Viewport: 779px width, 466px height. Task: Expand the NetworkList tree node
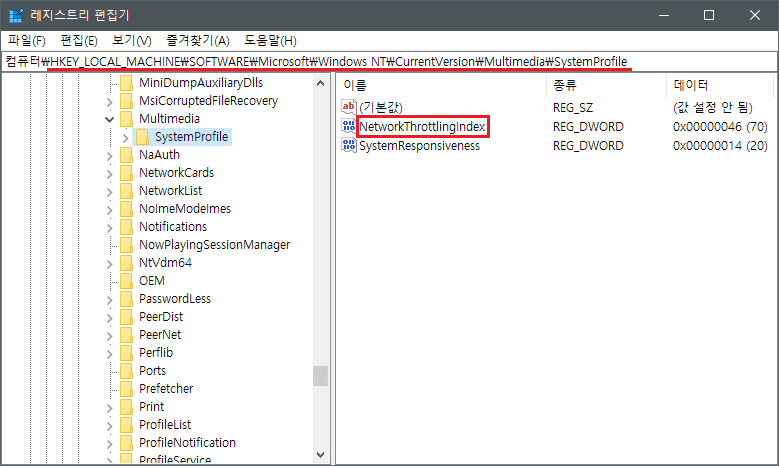pyautogui.click(x=110, y=192)
